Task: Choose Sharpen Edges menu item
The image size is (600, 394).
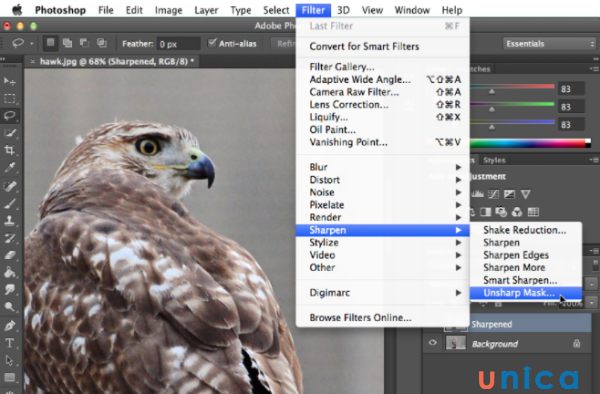Action: [526, 255]
